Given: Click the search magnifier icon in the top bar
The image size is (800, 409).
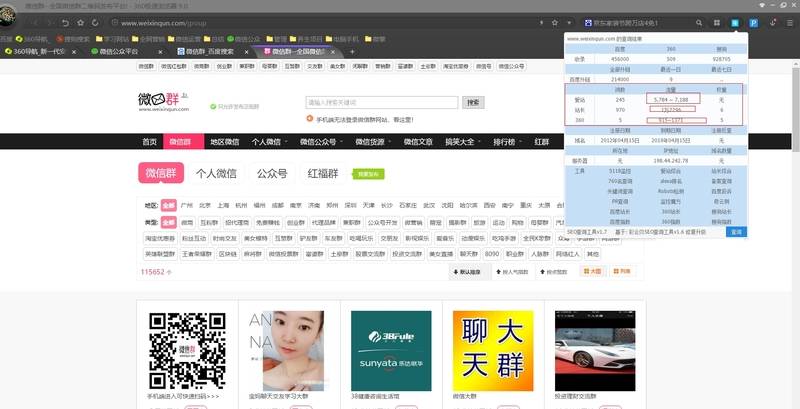Looking at the screenshot, I should (x=699, y=23).
